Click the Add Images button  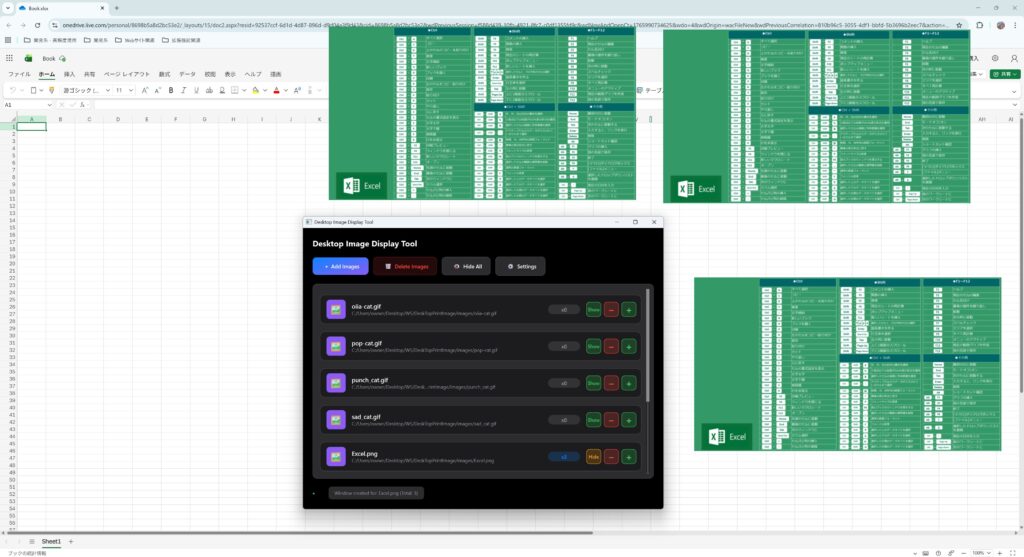[x=340, y=266]
